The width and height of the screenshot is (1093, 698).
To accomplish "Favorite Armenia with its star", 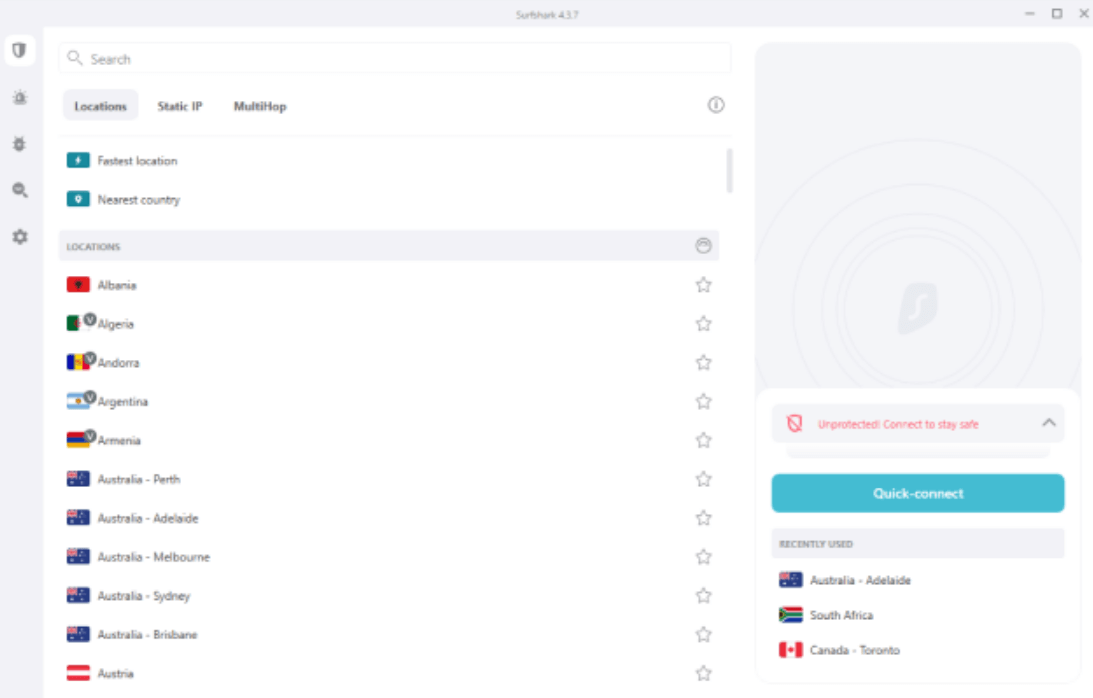I will 703,440.
